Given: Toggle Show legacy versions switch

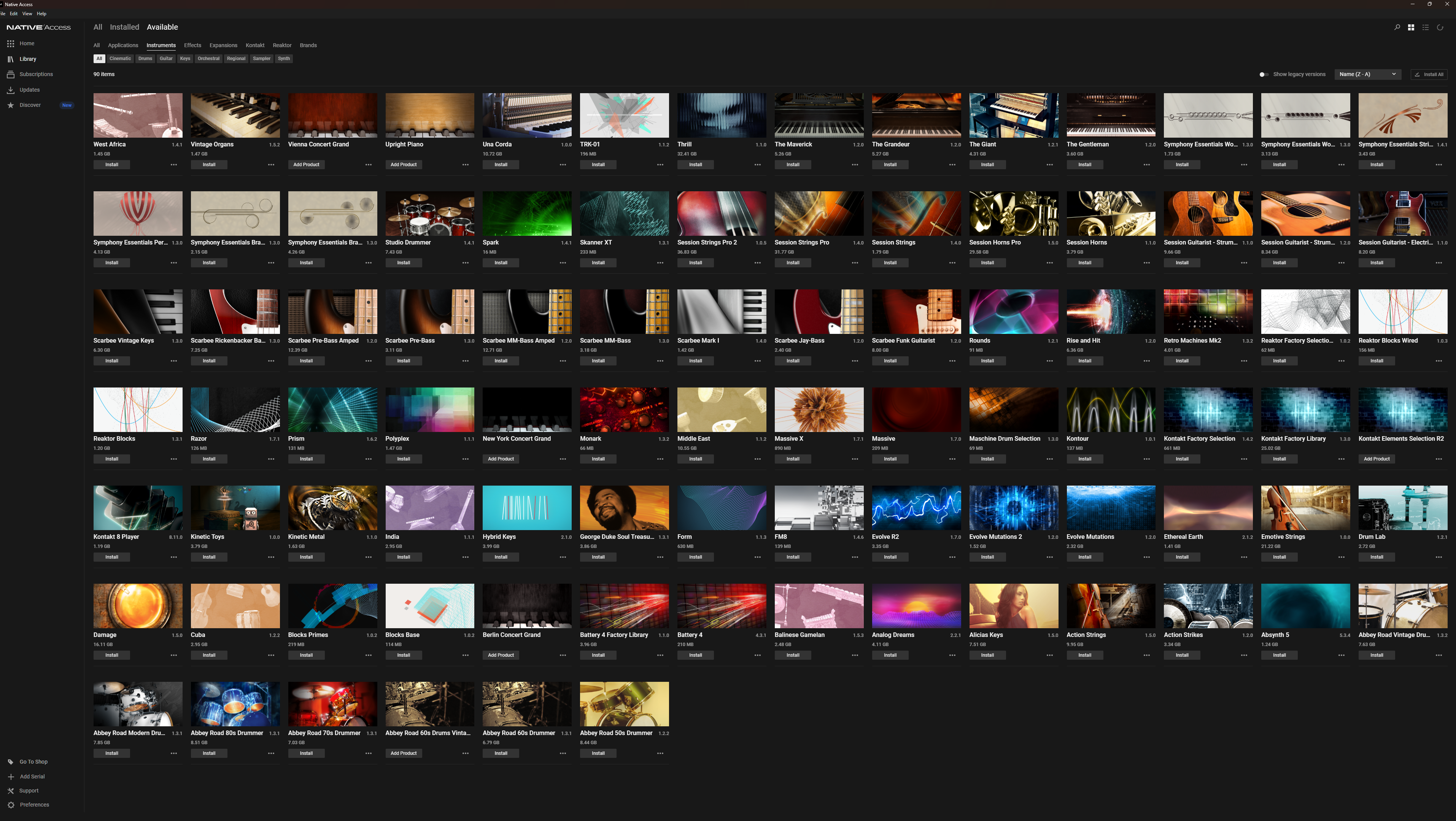Looking at the screenshot, I should (1264, 74).
